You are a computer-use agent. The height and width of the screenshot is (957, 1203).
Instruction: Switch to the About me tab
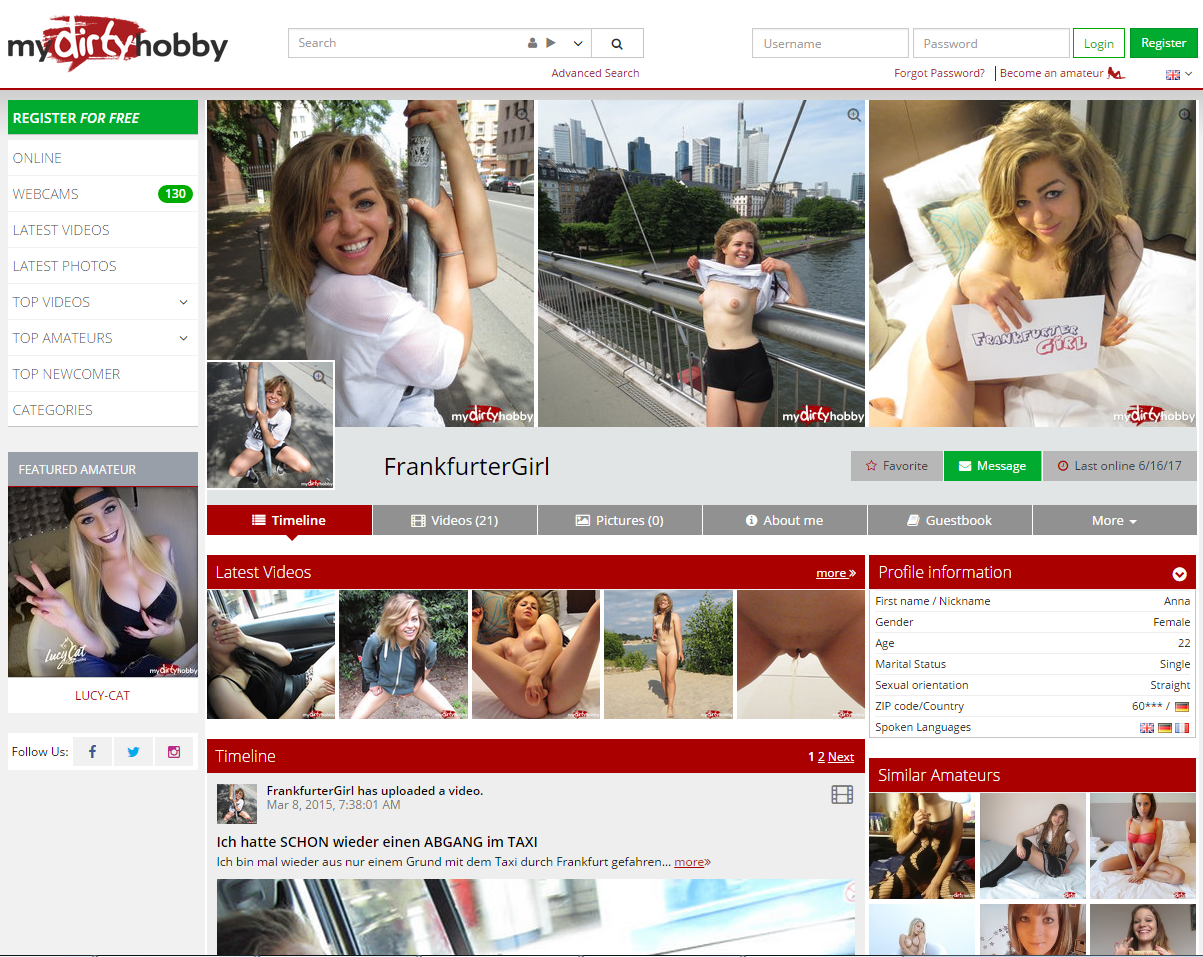pyautogui.click(x=784, y=521)
